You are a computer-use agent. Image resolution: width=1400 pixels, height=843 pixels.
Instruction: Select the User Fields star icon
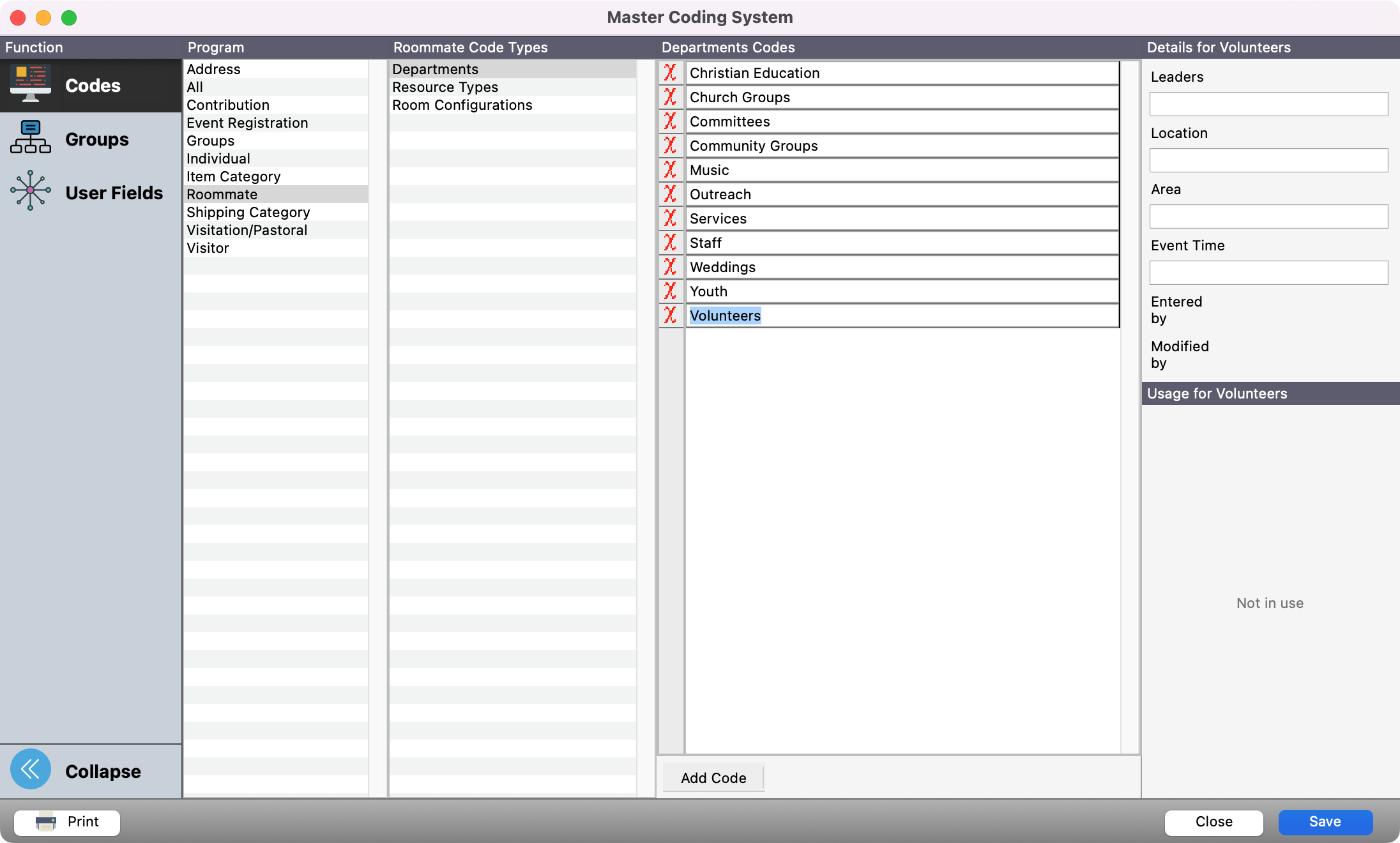(x=31, y=191)
